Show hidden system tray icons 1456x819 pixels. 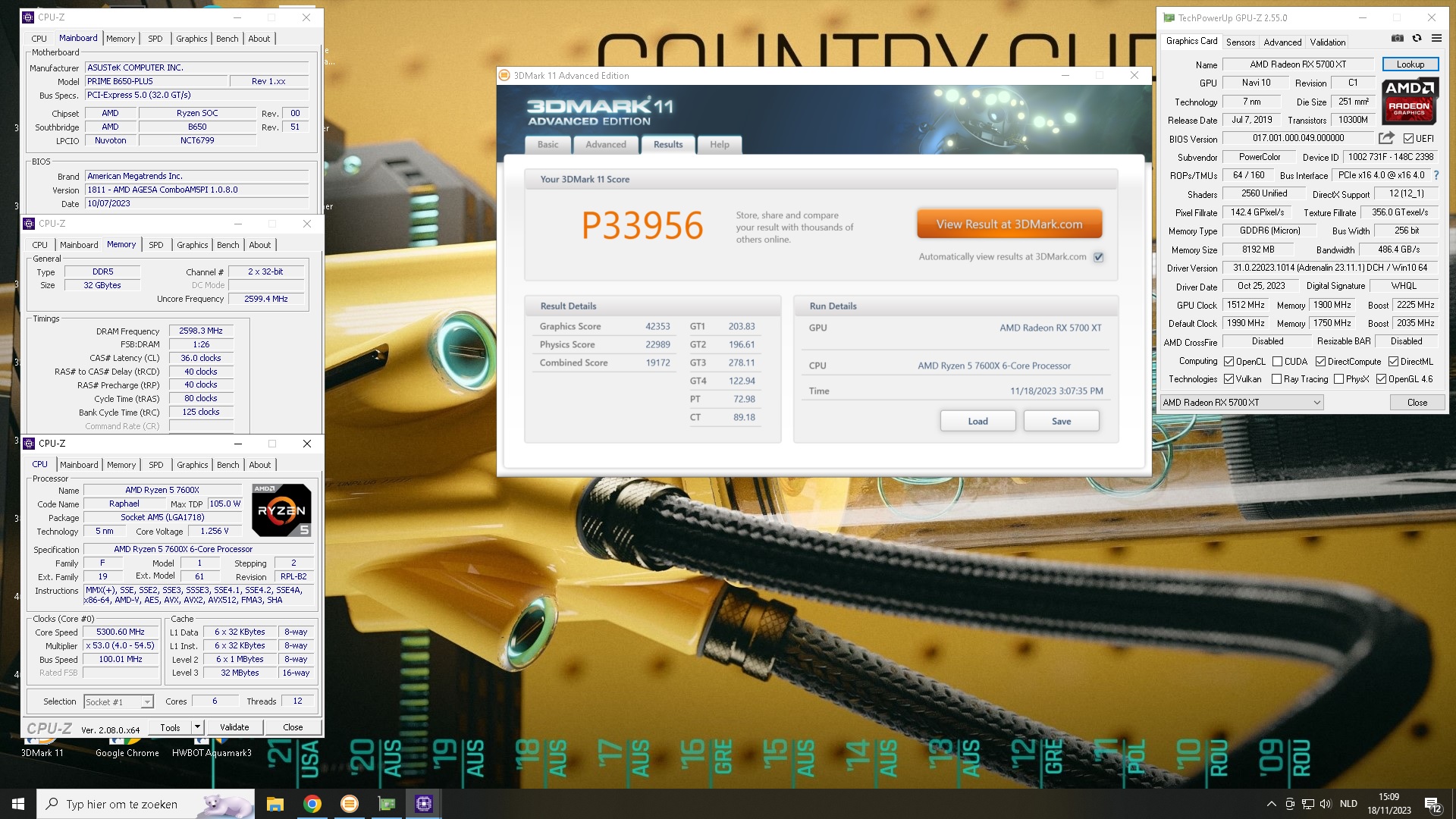point(1271,804)
